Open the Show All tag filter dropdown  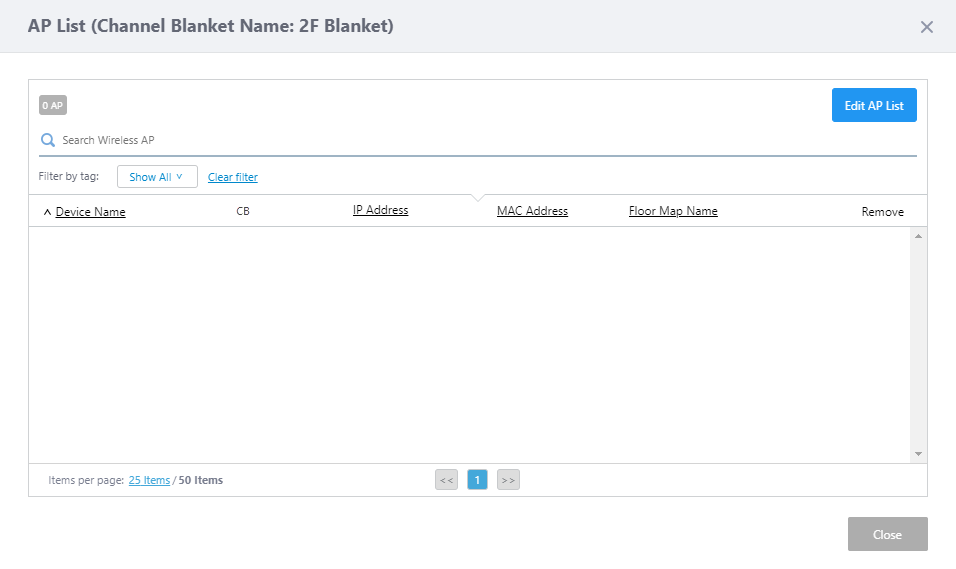coord(157,177)
